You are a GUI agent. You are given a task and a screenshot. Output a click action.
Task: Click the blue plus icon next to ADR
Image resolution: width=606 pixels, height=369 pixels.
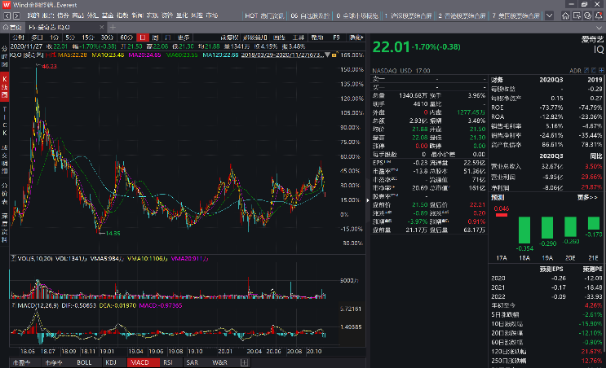(x=601, y=70)
